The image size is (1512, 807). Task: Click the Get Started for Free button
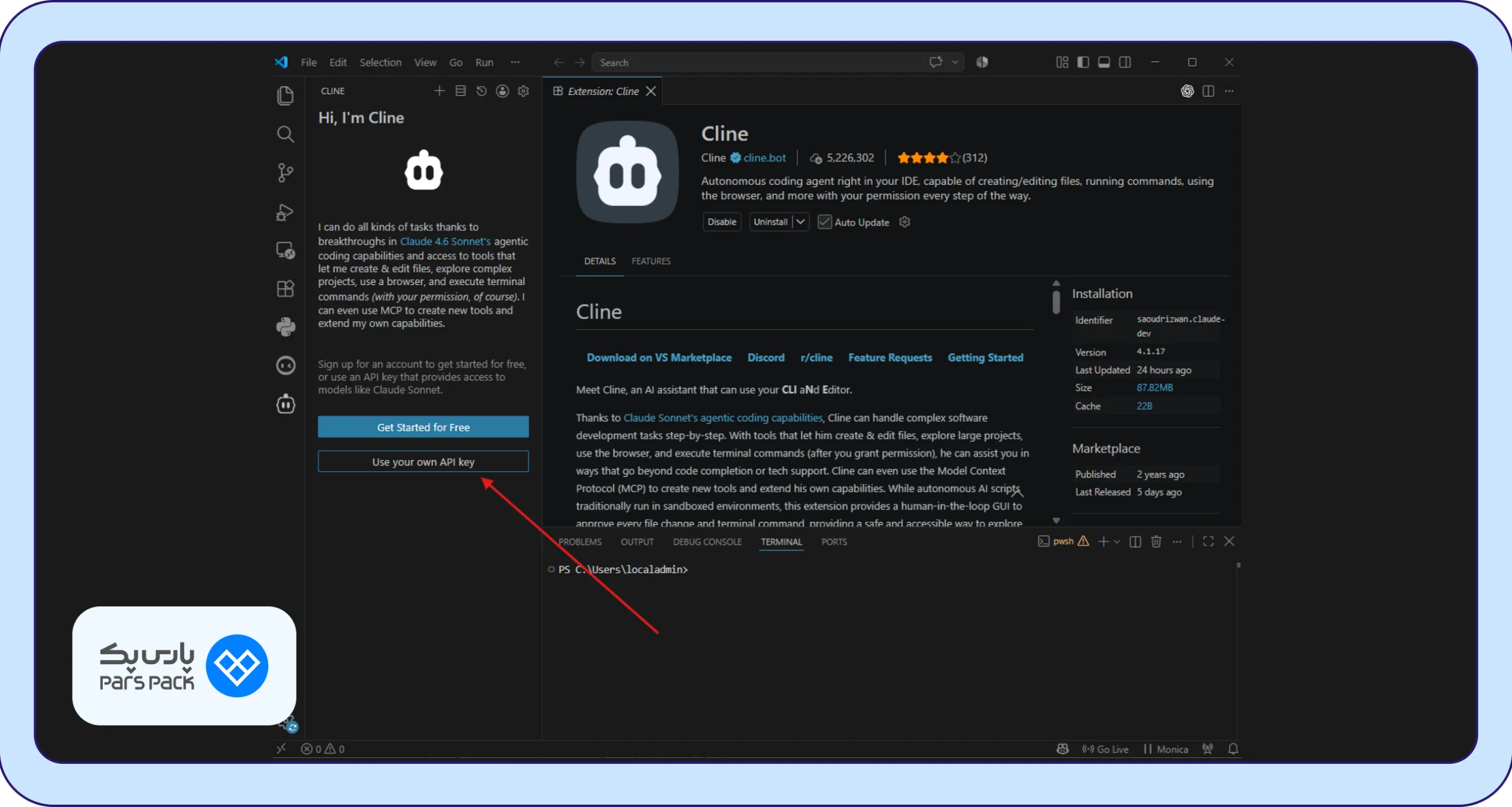click(x=423, y=427)
